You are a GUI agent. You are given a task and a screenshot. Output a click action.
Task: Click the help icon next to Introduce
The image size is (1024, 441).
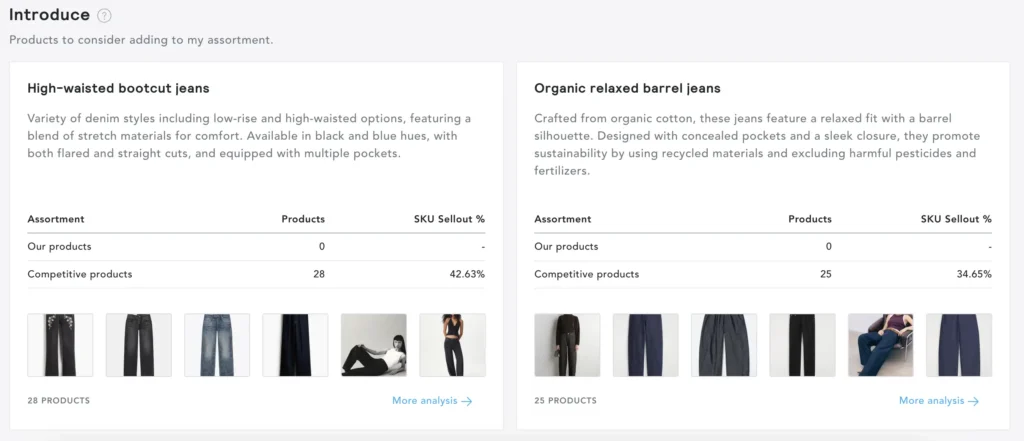point(105,16)
